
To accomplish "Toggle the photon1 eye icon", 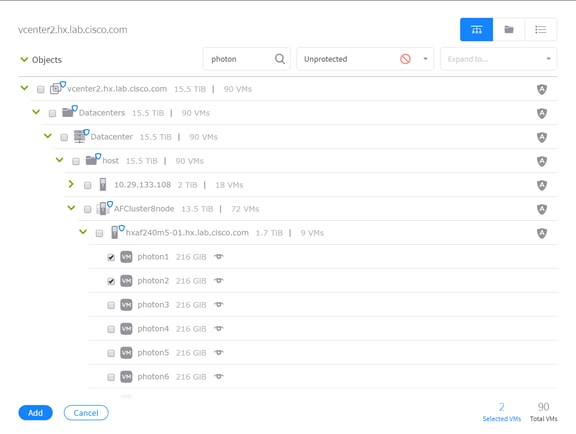I will [x=219, y=257].
